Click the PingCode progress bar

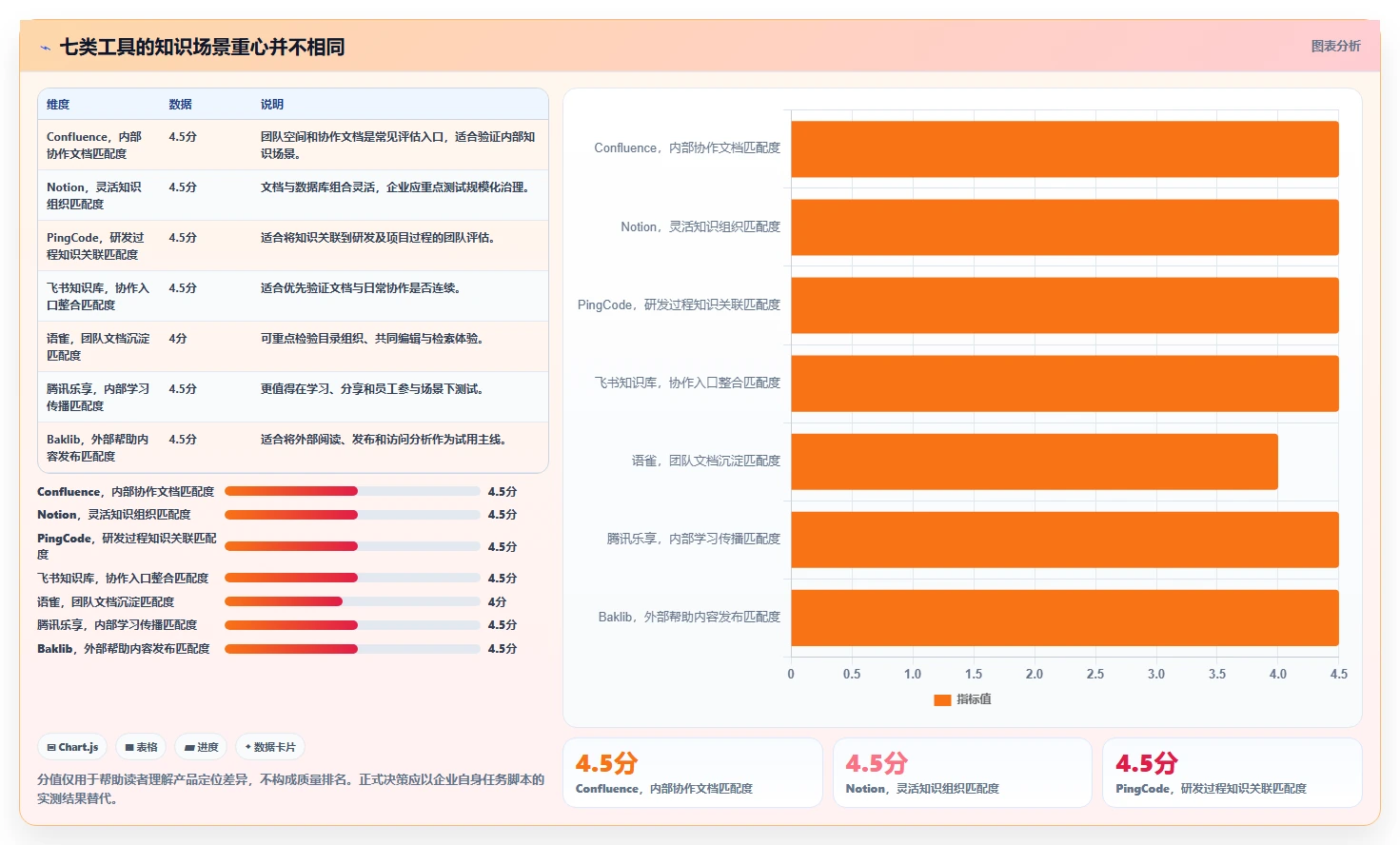tap(352, 546)
